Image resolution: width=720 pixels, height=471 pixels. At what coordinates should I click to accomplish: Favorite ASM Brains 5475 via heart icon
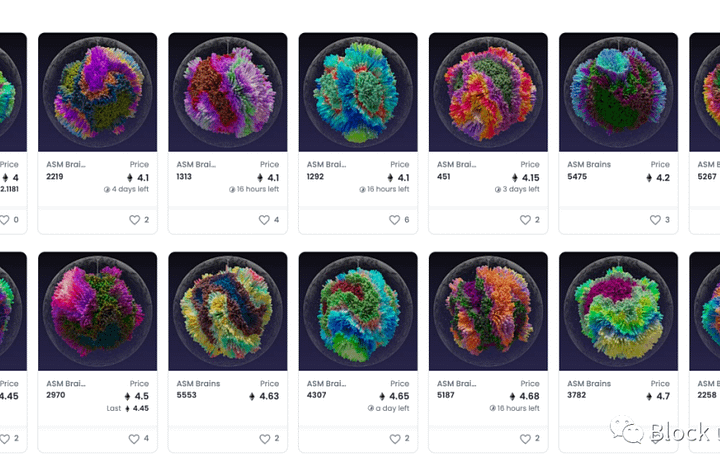click(x=655, y=220)
